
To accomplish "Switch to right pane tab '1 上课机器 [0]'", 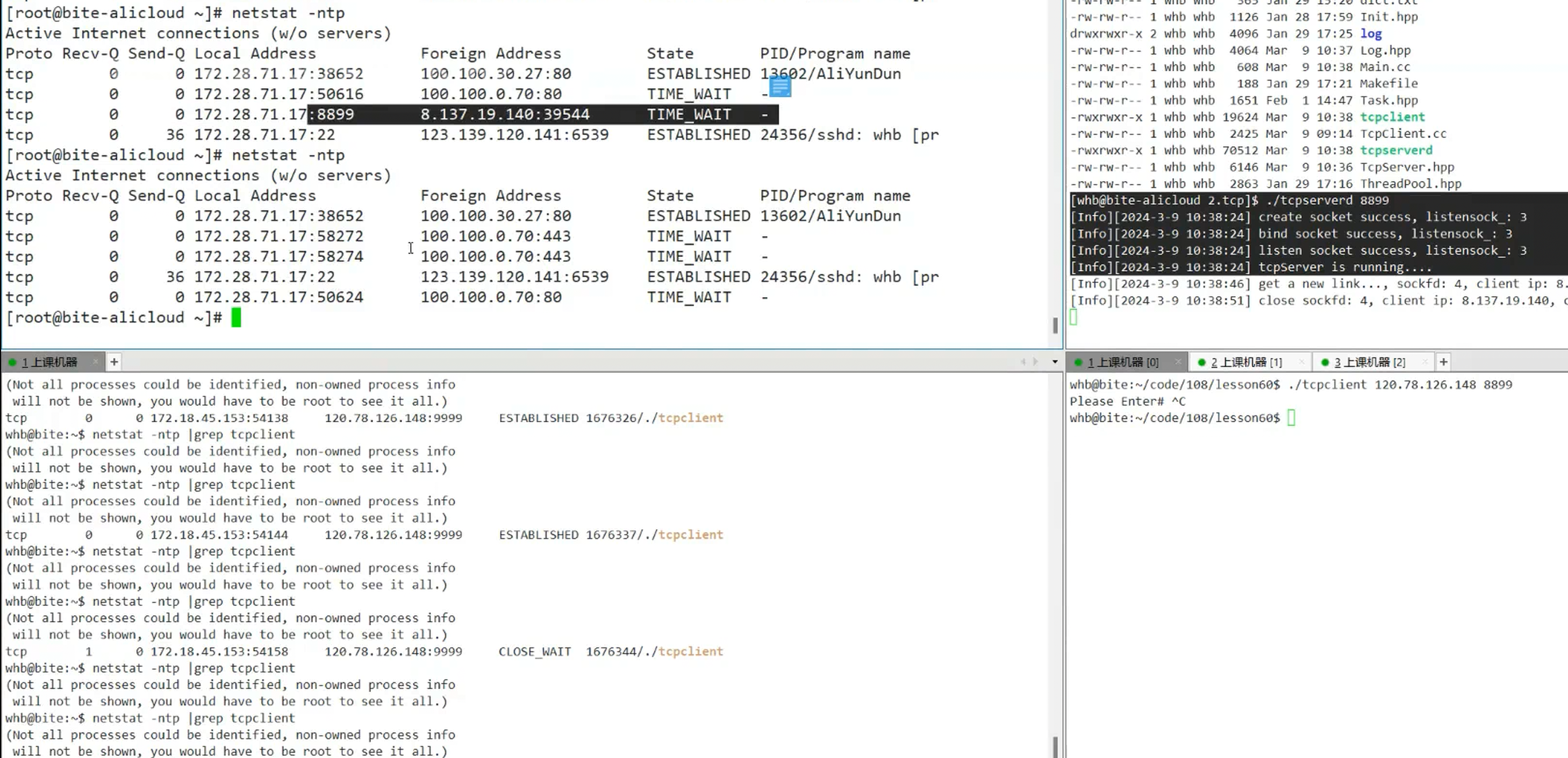I will 1122,363.
